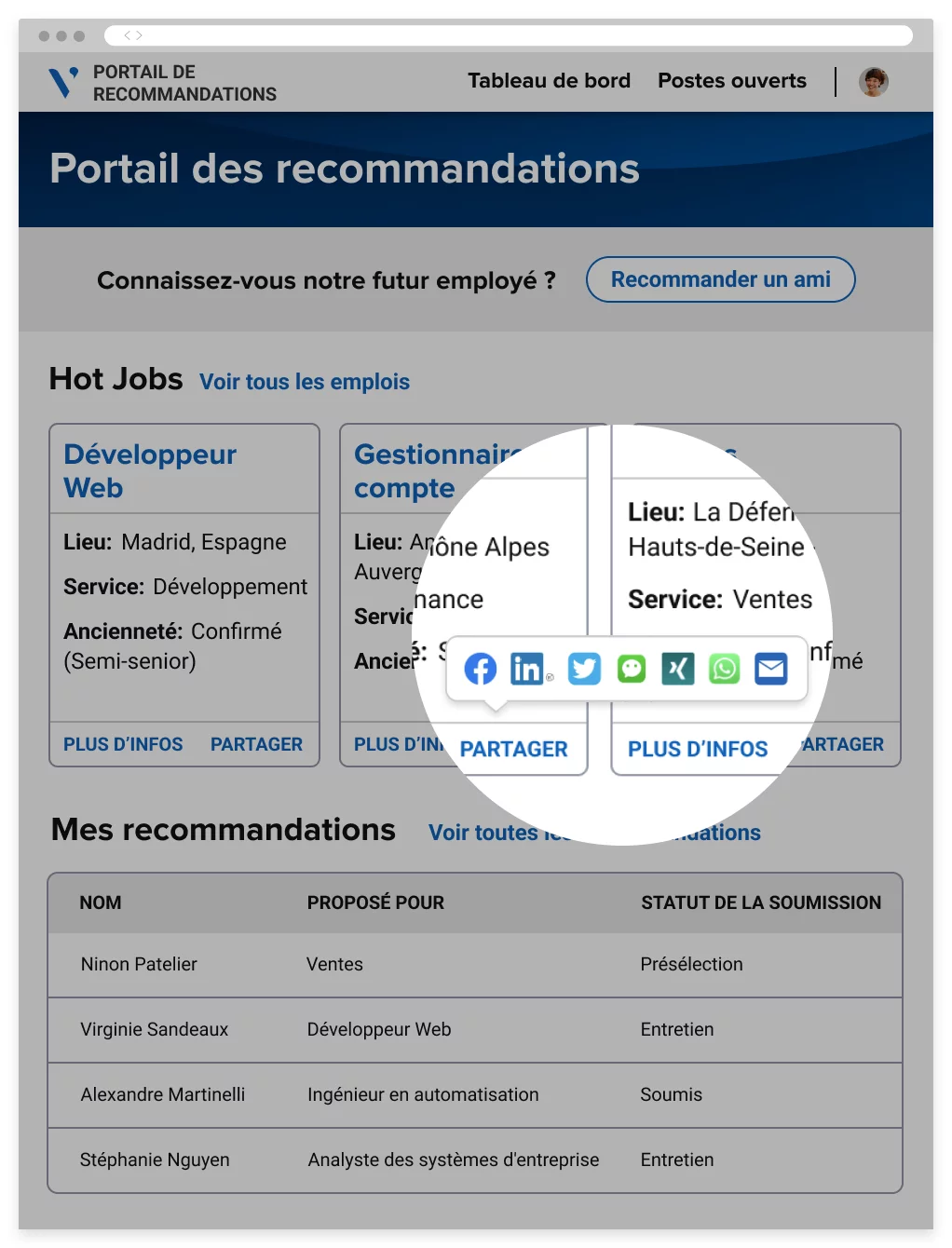Open PLUS D'INFOS for Développeur Web
The height and width of the screenshot is (1248, 952).
click(123, 744)
